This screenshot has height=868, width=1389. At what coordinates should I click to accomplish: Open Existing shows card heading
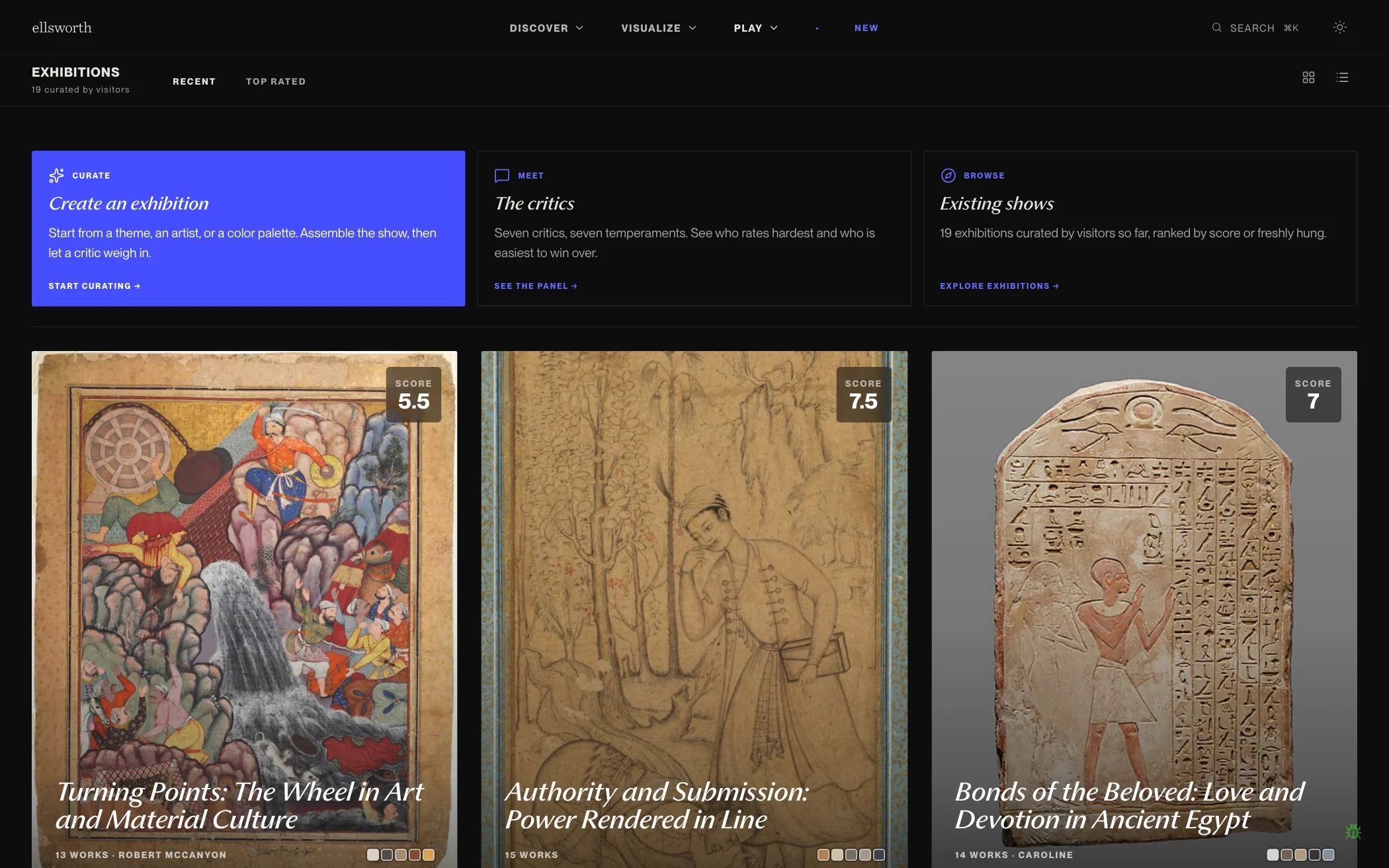[x=997, y=204]
